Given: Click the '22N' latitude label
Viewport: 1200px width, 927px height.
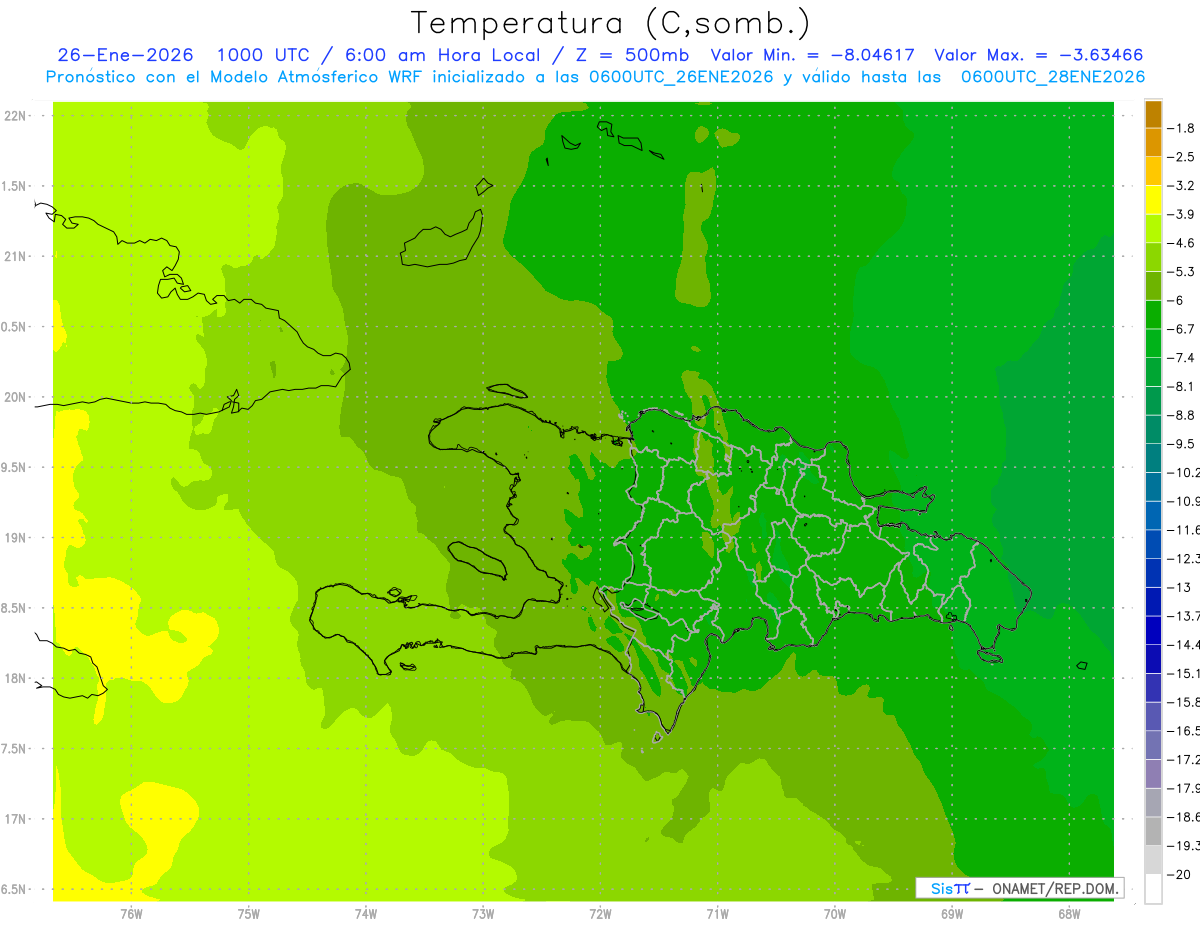Looking at the screenshot, I should tap(15, 116).
